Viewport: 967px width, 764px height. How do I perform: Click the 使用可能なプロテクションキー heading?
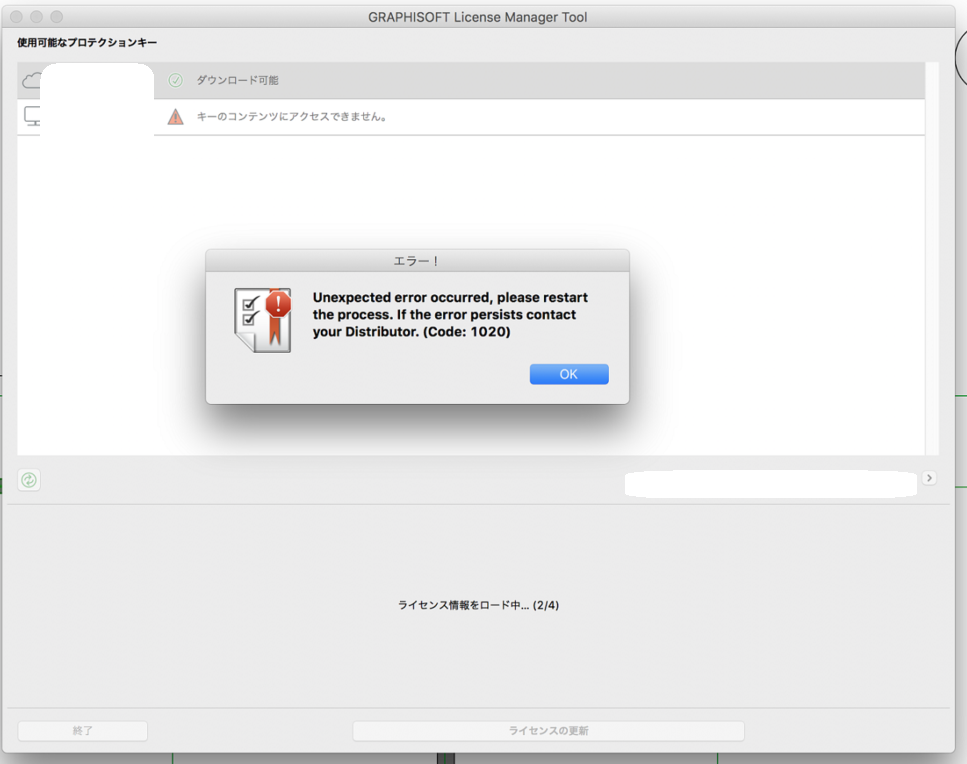87,43
